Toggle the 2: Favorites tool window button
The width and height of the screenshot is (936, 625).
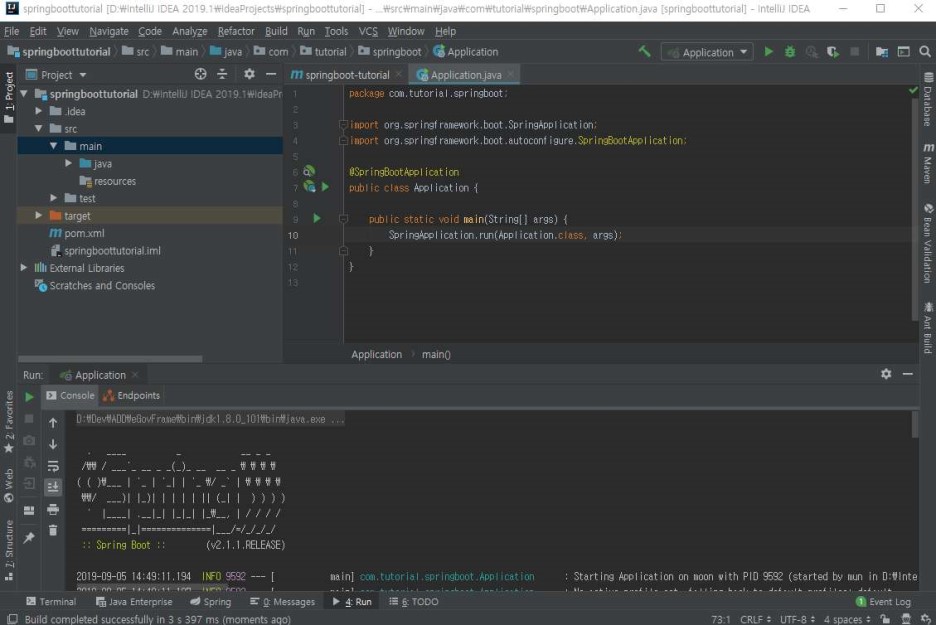click(8, 421)
